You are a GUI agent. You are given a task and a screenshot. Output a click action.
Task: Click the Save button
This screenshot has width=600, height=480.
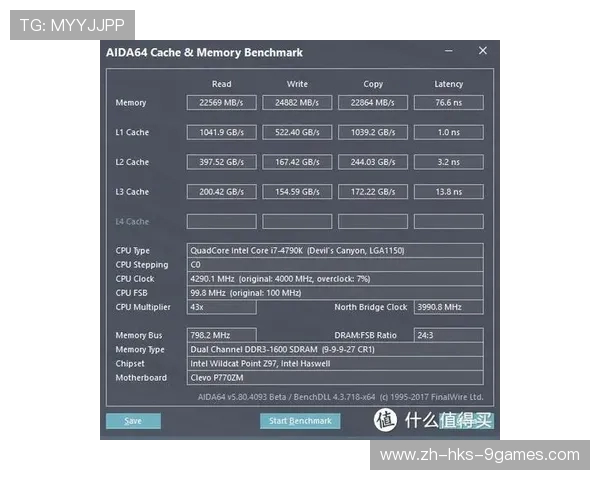tap(133, 421)
